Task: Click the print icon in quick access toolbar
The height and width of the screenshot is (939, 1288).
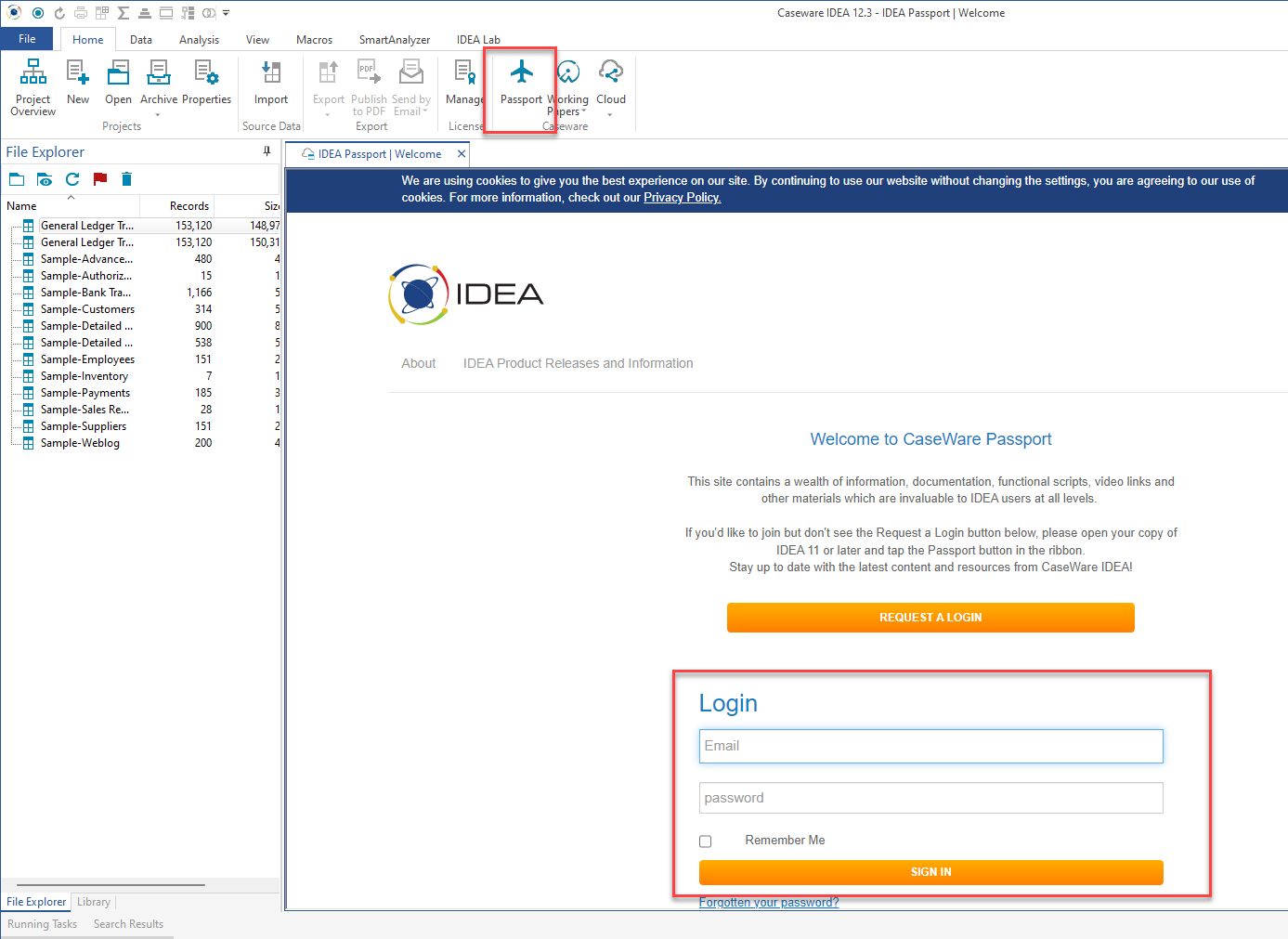Action: (x=81, y=13)
